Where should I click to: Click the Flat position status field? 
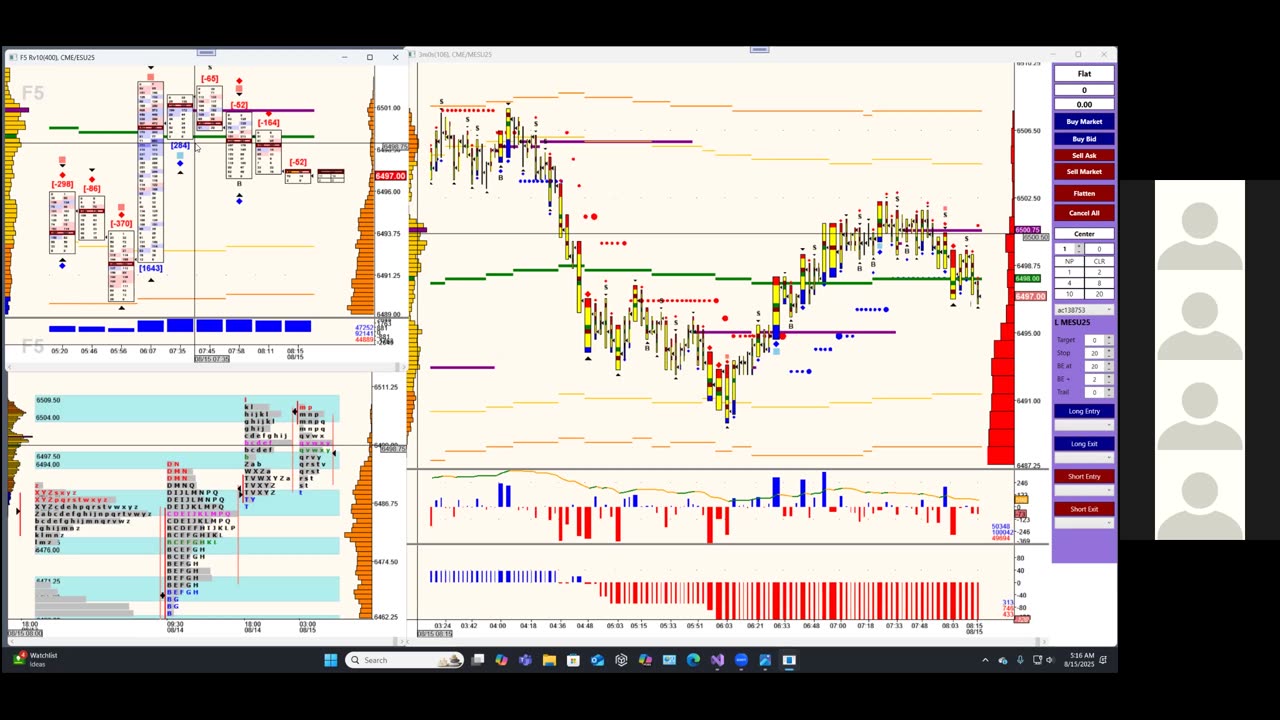pos(1084,74)
